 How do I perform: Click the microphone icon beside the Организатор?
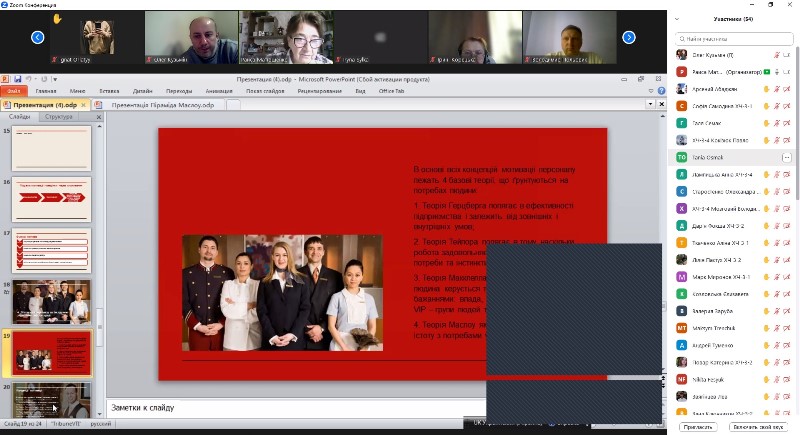pyautogui.click(x=777, y=72)
